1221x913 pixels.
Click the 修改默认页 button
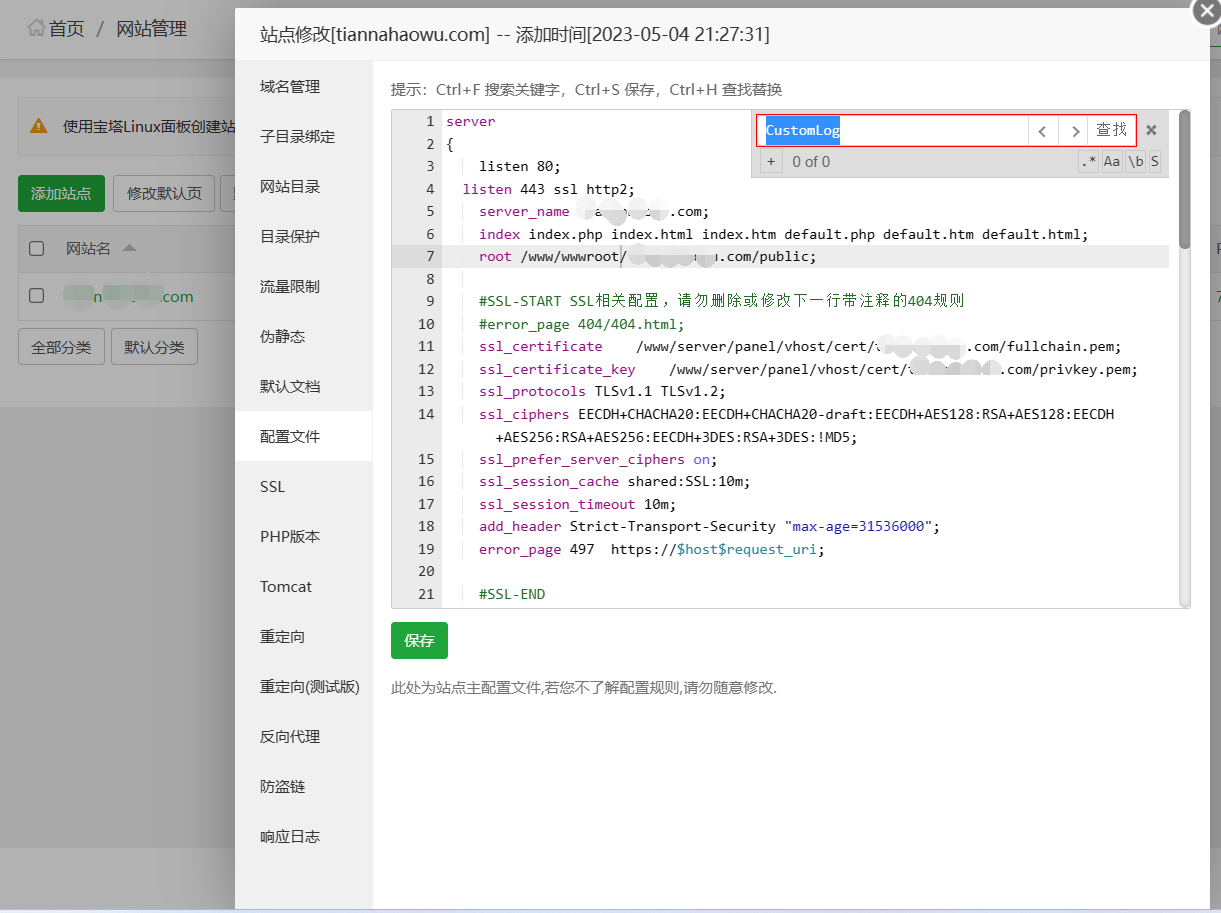(x=164, y=194)
